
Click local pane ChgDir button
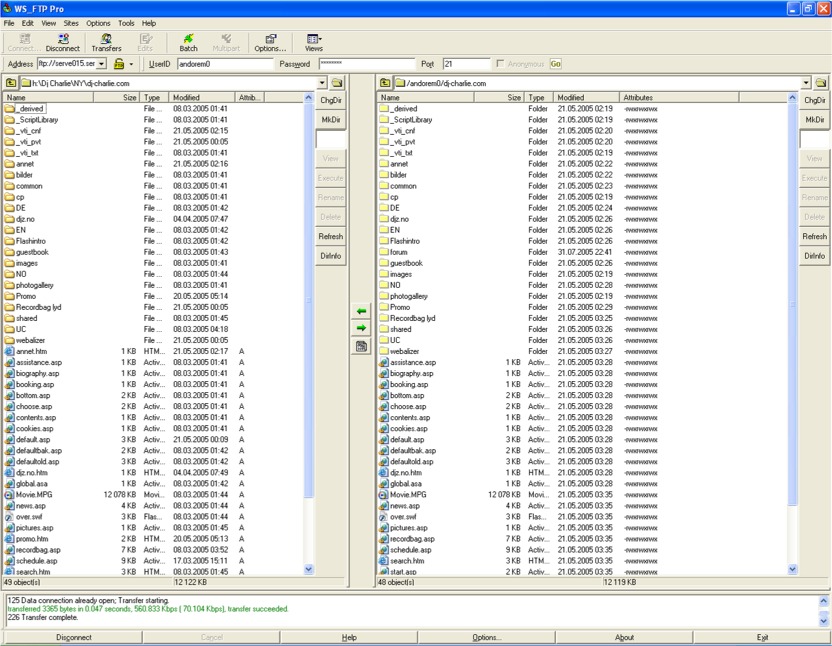331,100
